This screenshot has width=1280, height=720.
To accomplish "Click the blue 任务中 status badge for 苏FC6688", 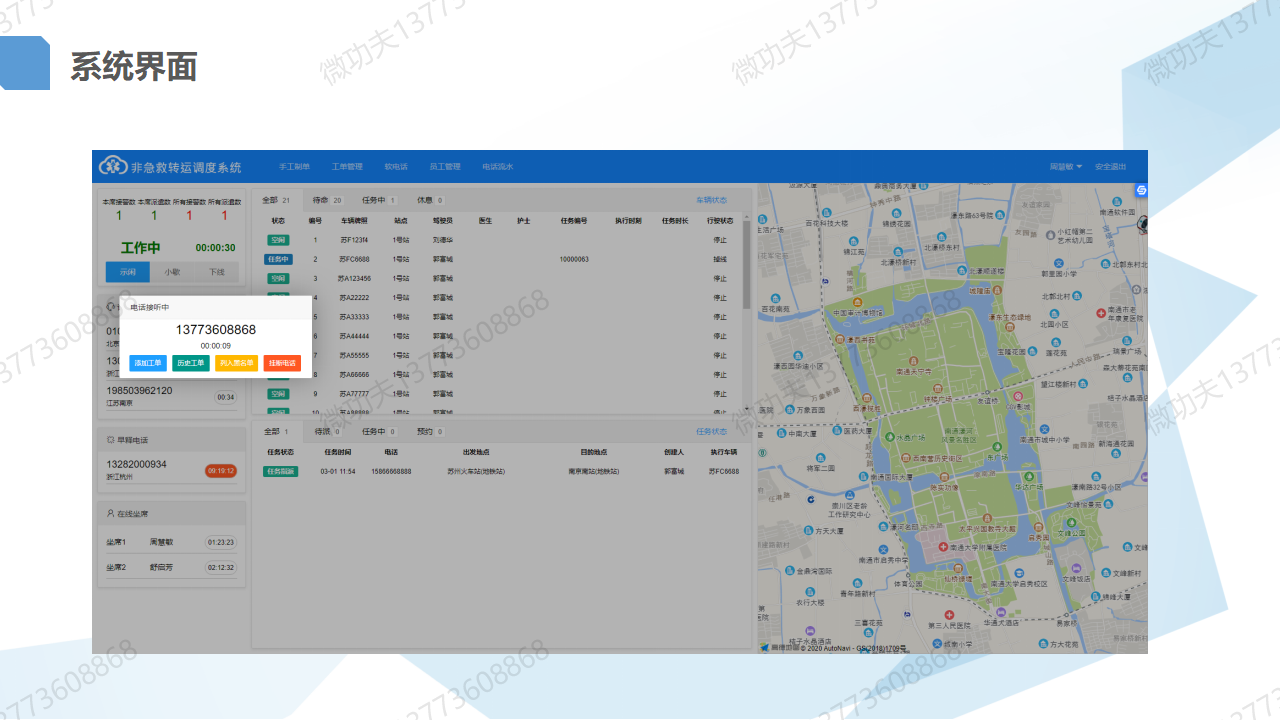I will 278,259.
